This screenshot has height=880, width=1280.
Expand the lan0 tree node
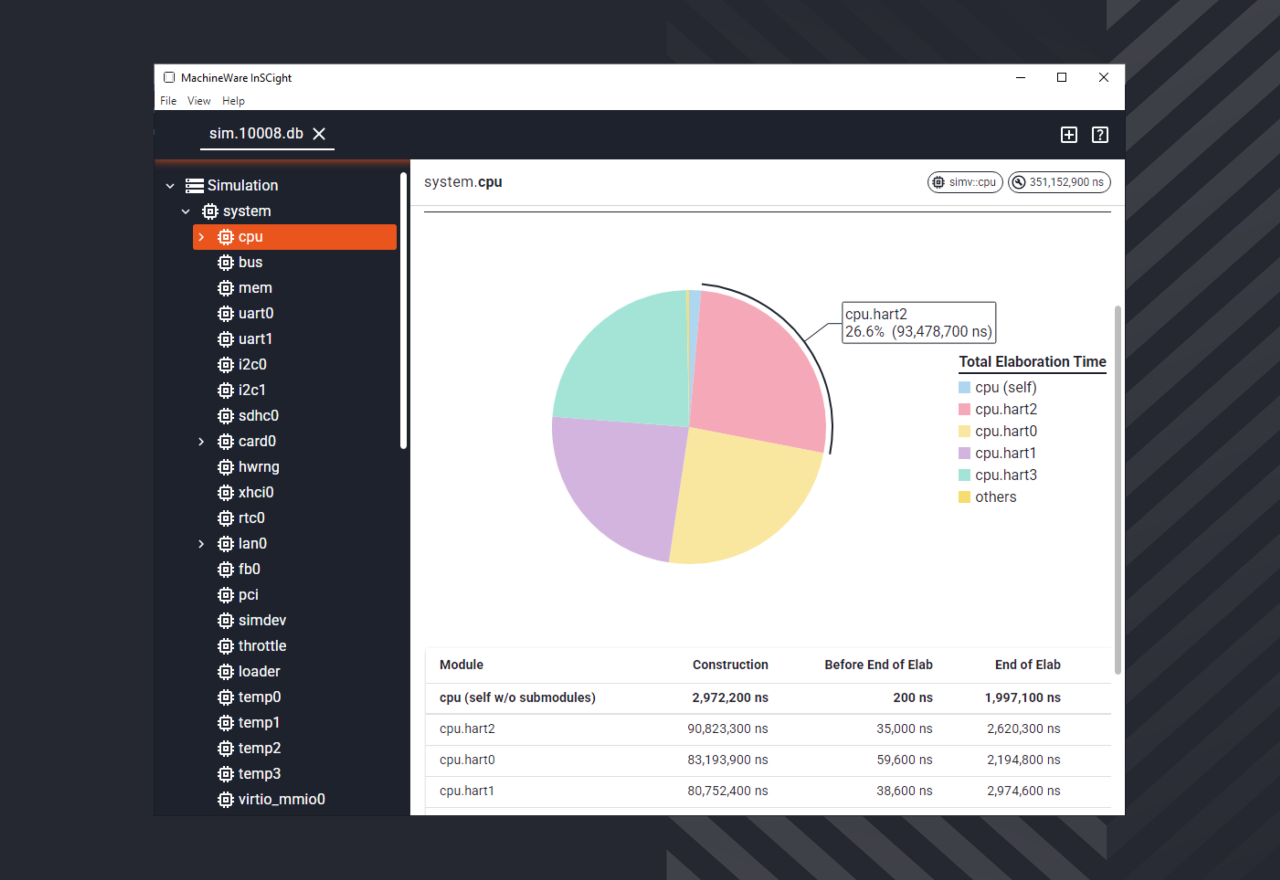(x=199, y=543)
